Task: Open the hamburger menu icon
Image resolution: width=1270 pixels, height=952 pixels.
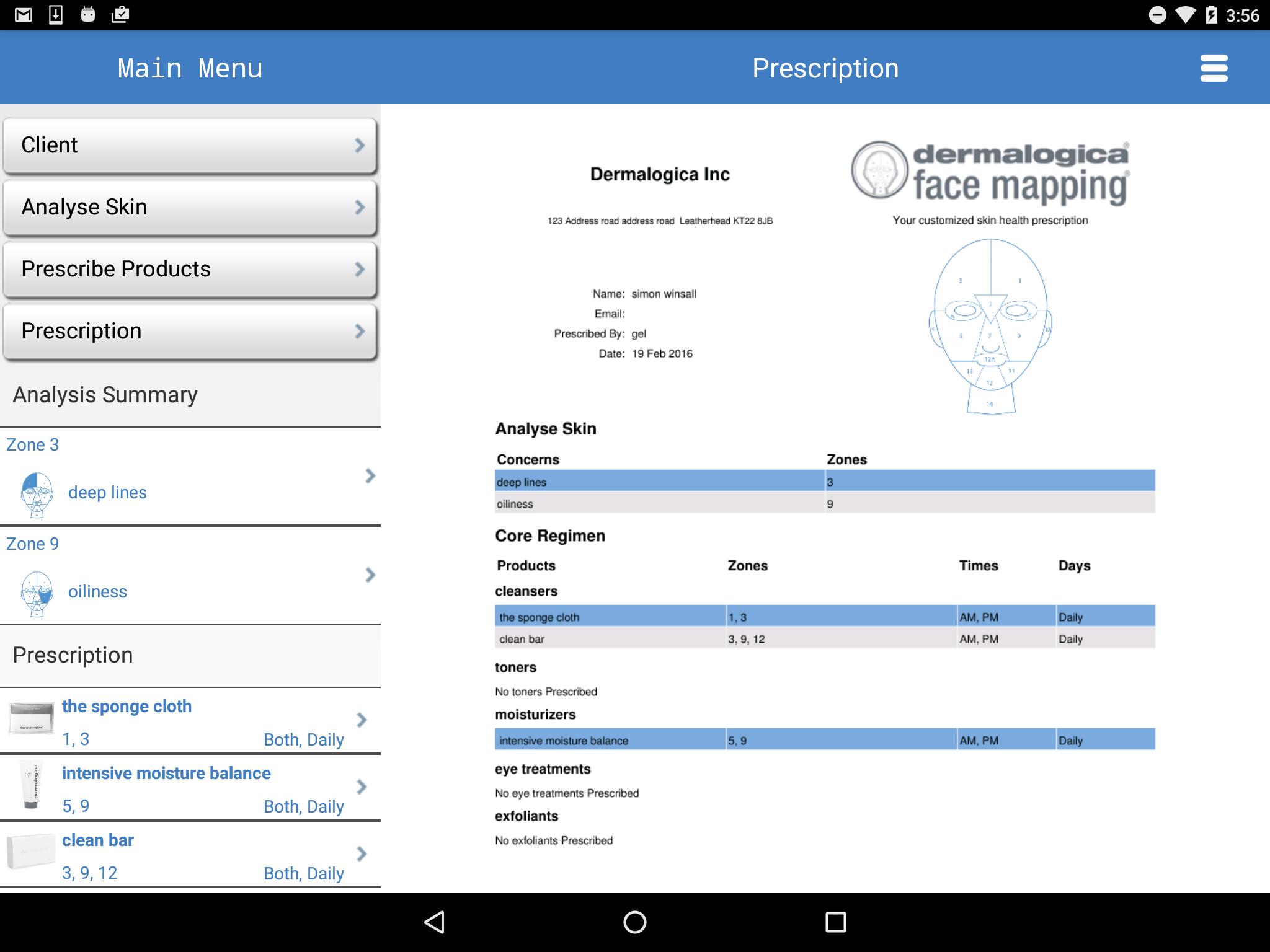Action: click(1214, 68)
